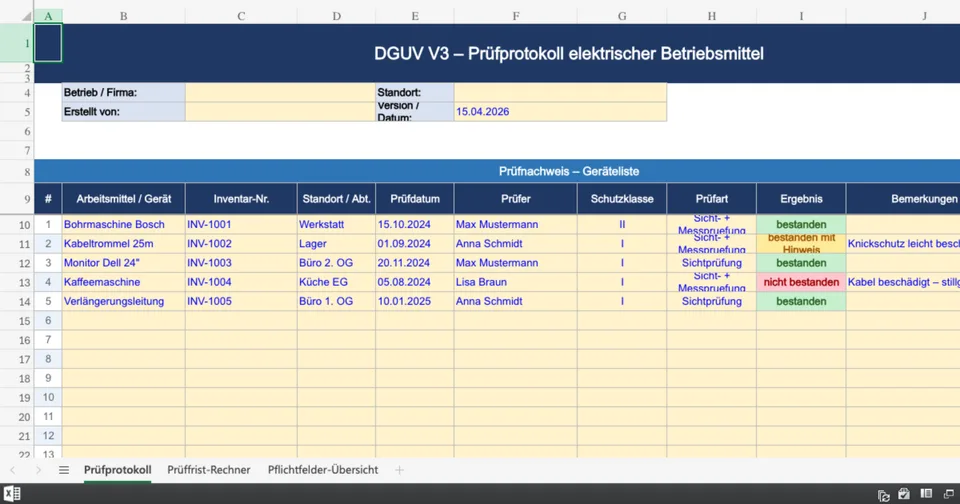Click the date '20.11.2024' cell
This screenshot has height=504, width=960.
(x=415, y=263)
